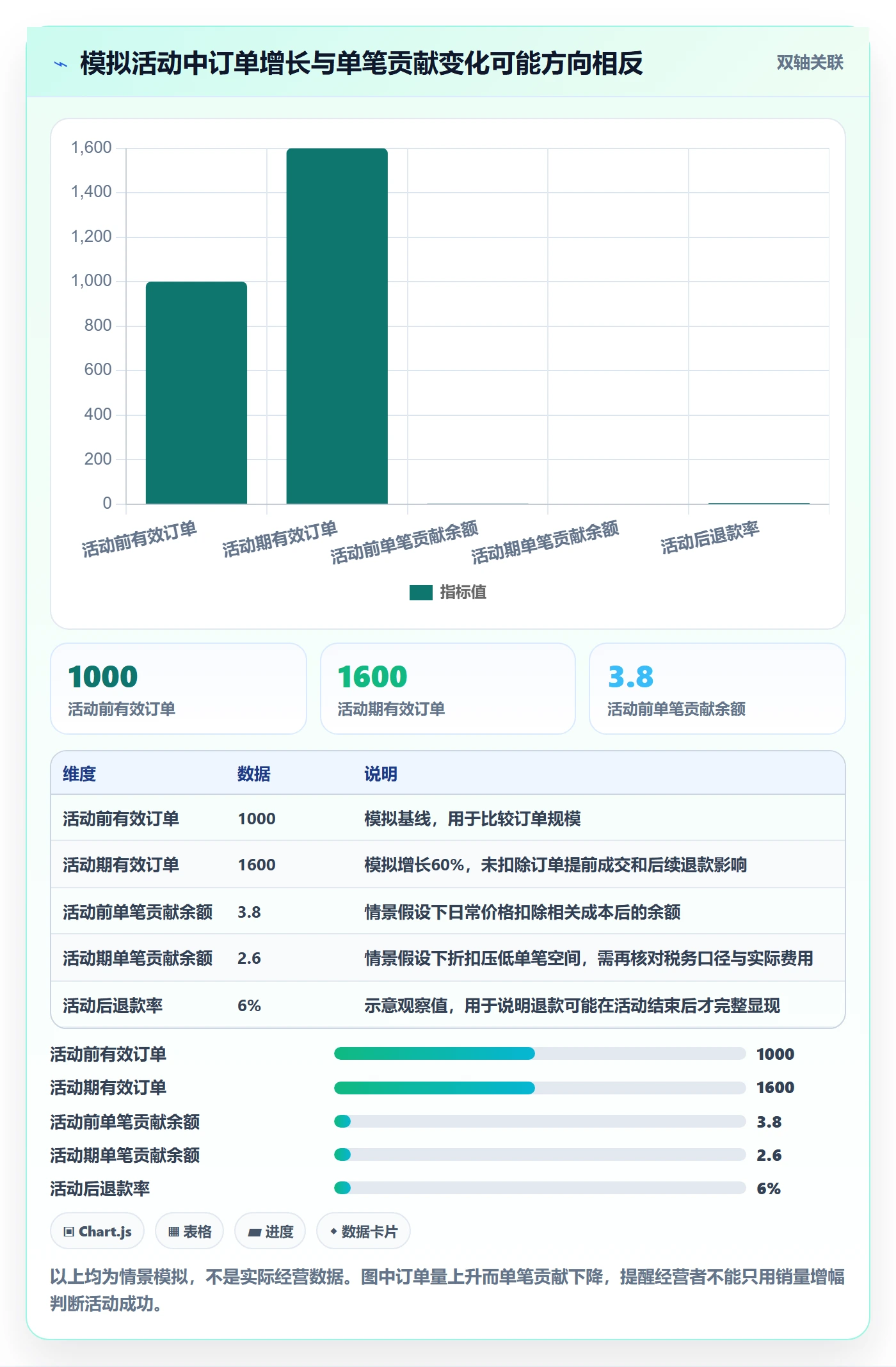Image resolution: width=896 pixels, height=1367 pixels.
Task: Click the 活动前单笔贡献余额 progress bar
Action: click(x=540, y=1121)
